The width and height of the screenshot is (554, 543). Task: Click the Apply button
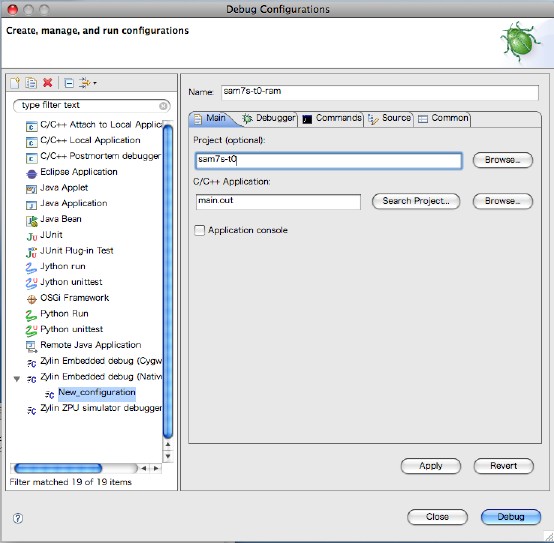point(431,466)
